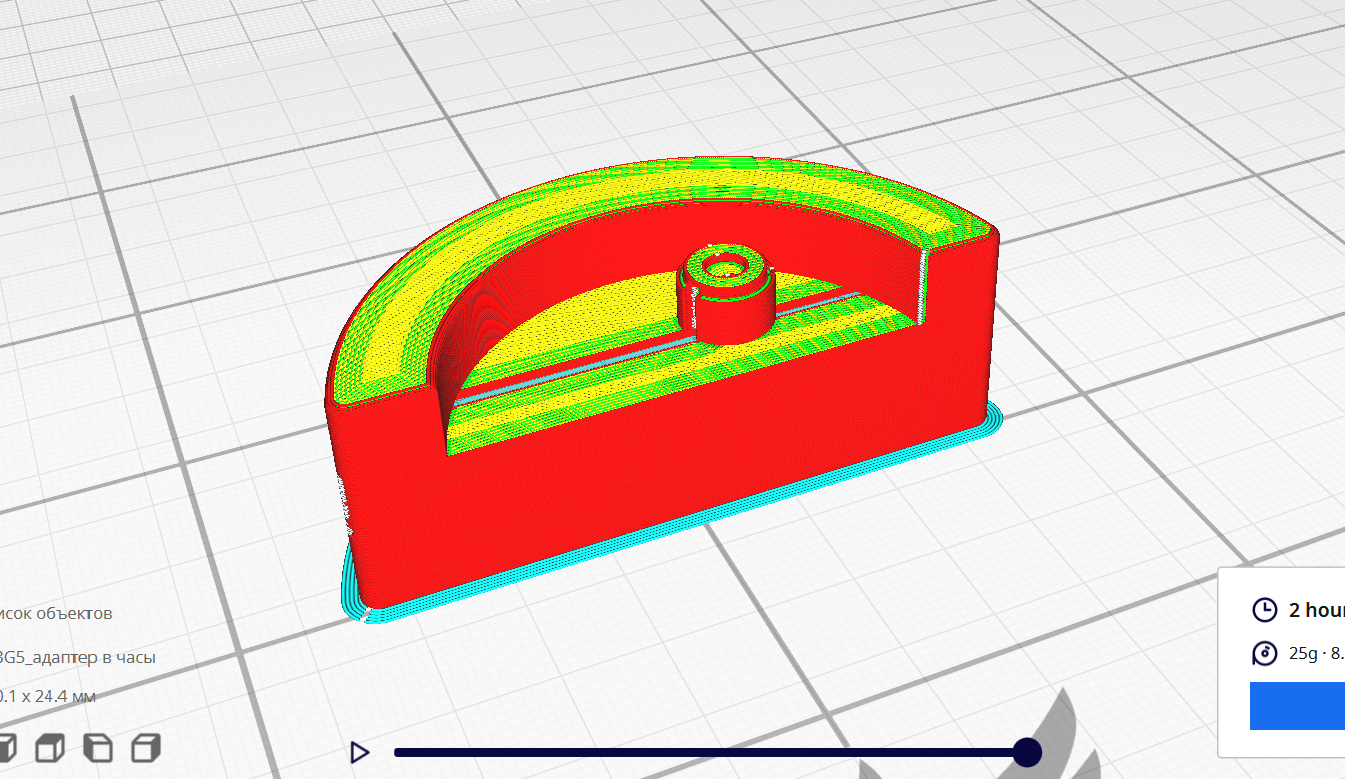Image resolution: width=1345 pixels, height=779 pixels.
Task: Switch to the left side view cube icon
Action: point(98,747)
